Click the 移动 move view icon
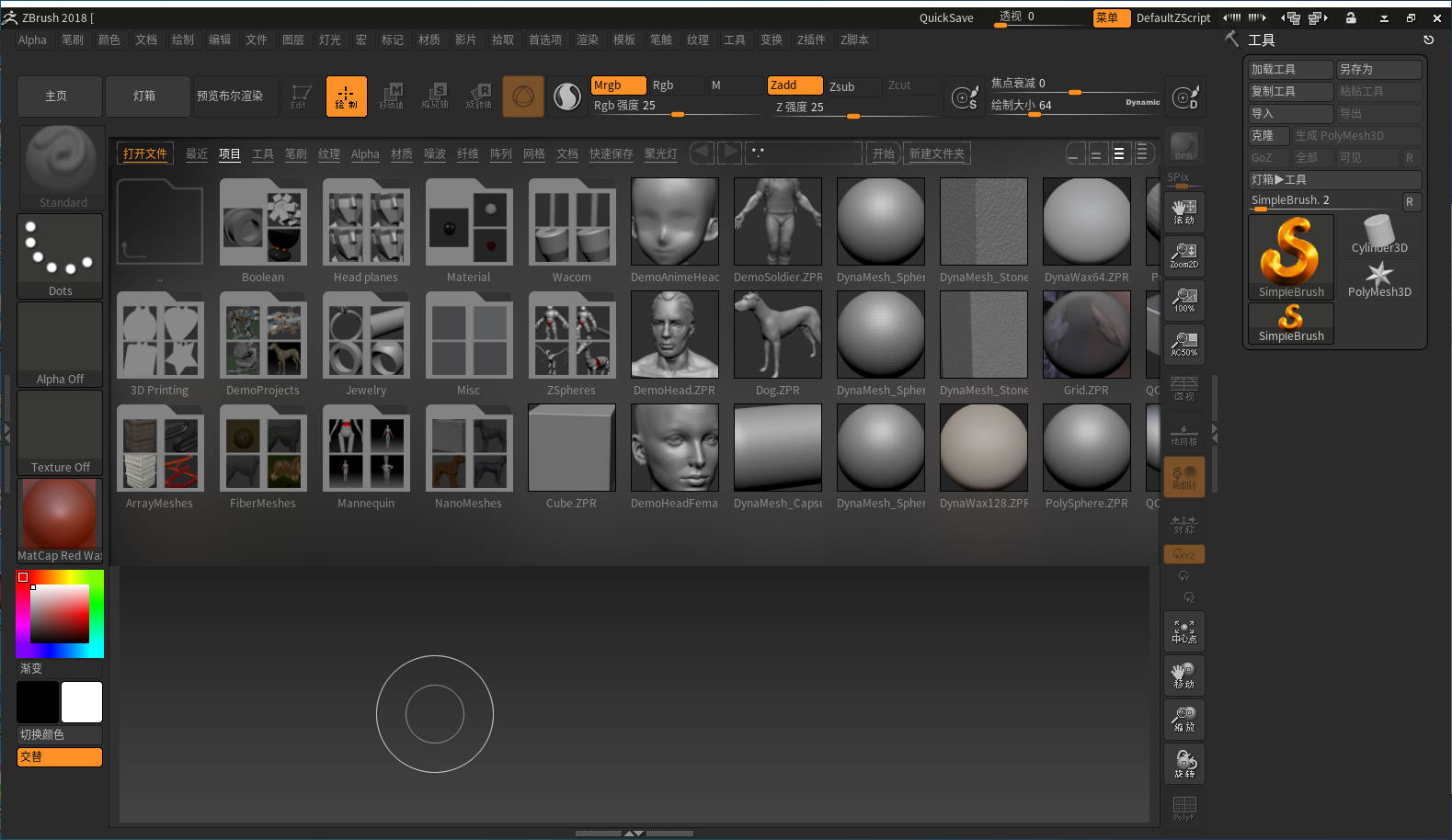This screenshot has height=840, width=1452. click(1184, 675)
